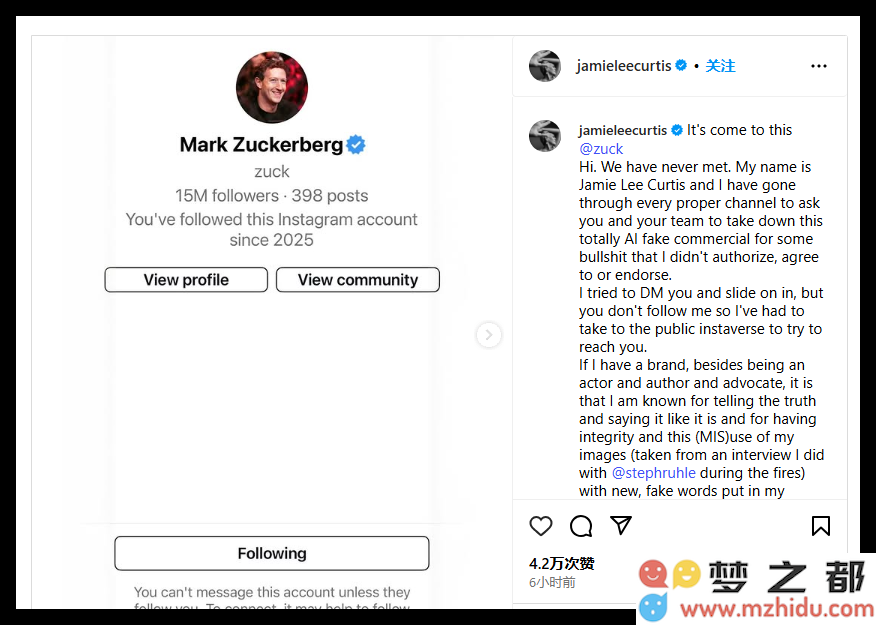Viewport: 876px width, 625px height.
Task: Click the 关注 follow link
Action: click(x=720, y=66)
